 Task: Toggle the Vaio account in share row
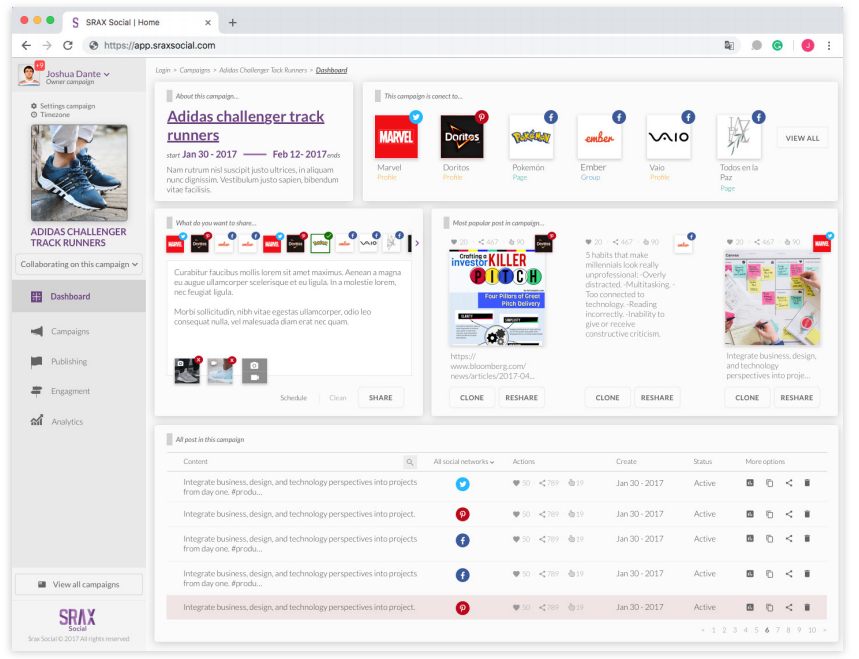click(x=368, y=243)
